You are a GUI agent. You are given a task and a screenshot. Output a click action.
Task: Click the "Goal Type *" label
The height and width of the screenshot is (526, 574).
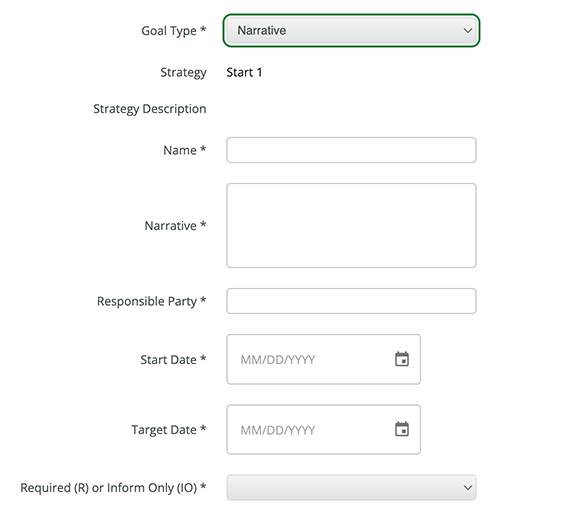click(174, 31)
